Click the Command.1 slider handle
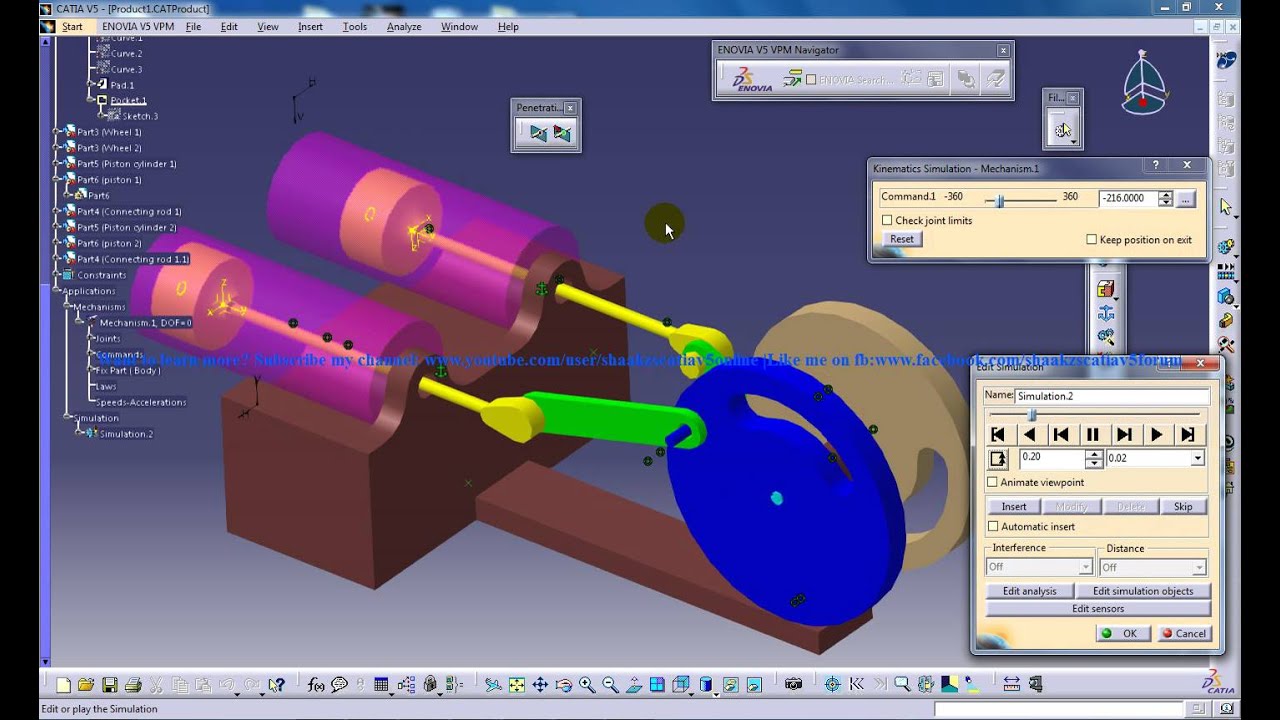 (1000, 201)
